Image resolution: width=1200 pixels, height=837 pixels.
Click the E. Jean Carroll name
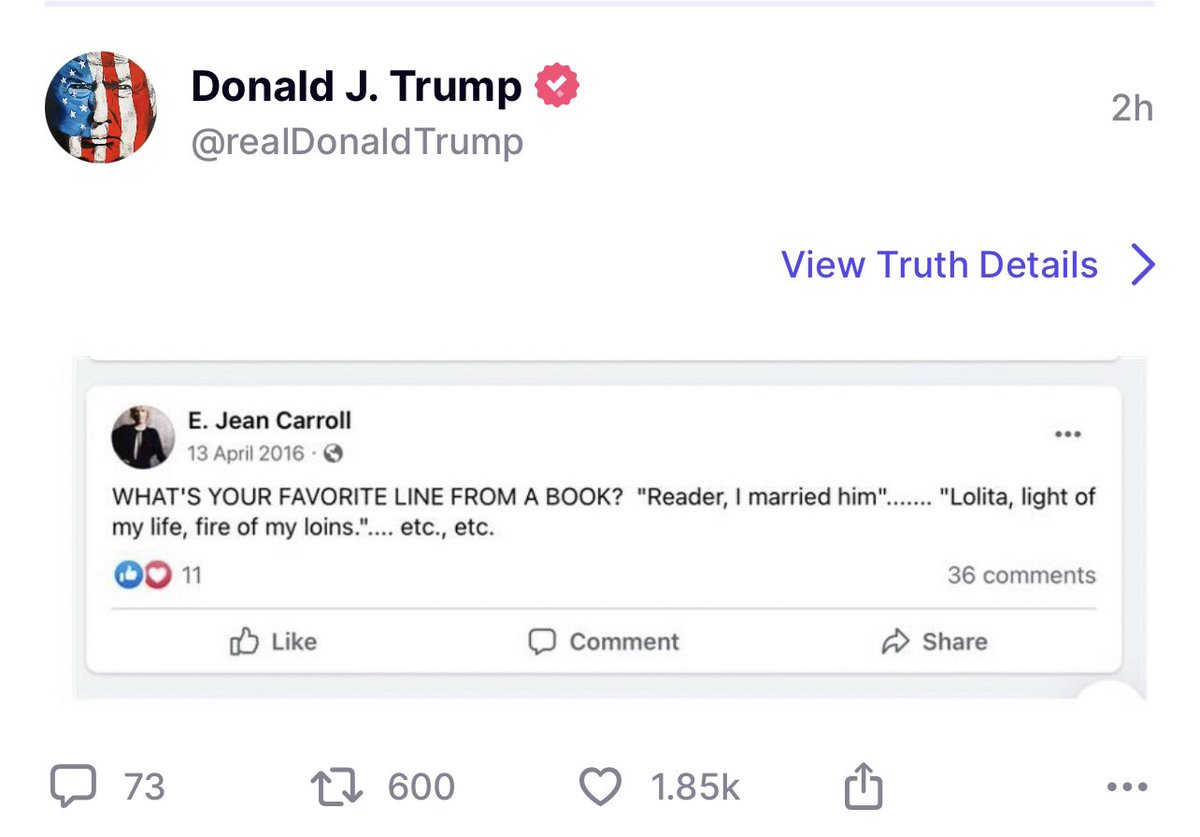pos(269,420)
